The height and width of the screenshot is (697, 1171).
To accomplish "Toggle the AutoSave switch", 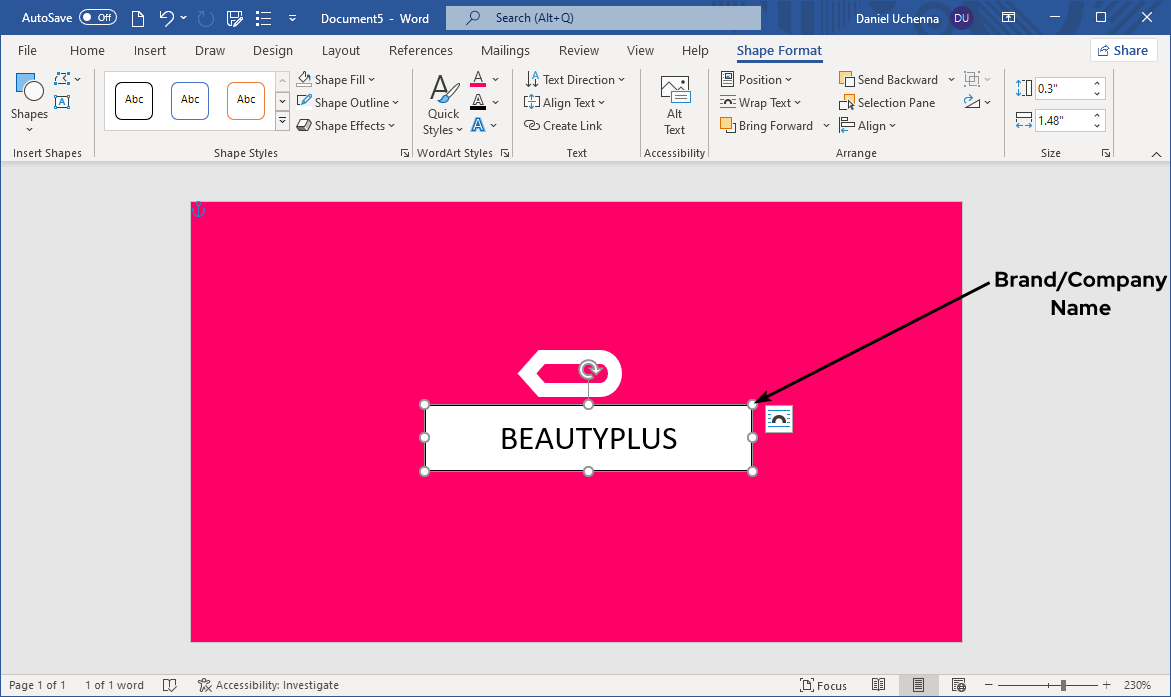I will click(97, 18).
